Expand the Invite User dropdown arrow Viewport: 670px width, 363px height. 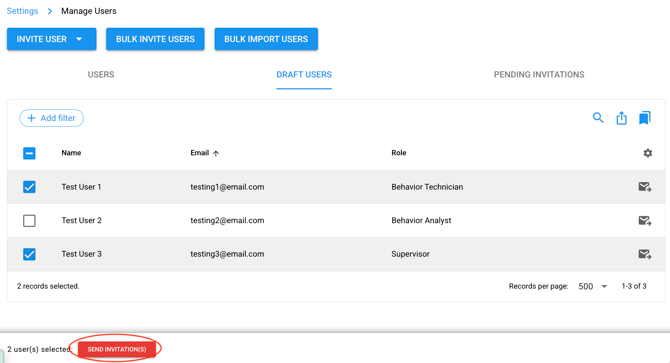(79, 39)
